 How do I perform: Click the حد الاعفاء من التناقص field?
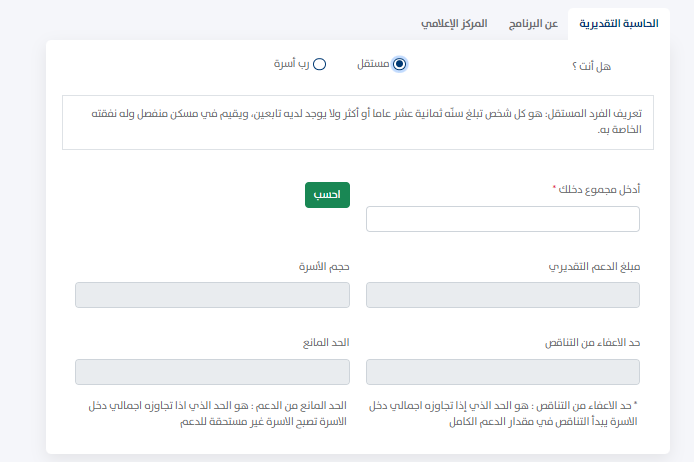coord(503,372)
